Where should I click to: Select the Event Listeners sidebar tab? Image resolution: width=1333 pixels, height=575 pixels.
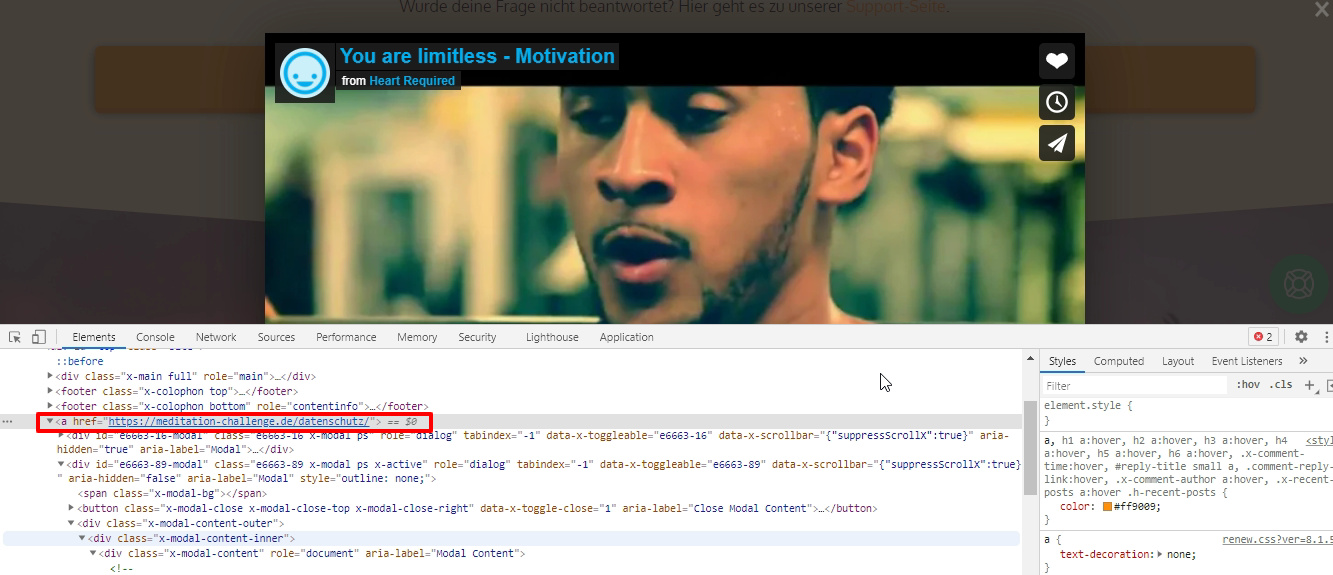click(1247, 361)
